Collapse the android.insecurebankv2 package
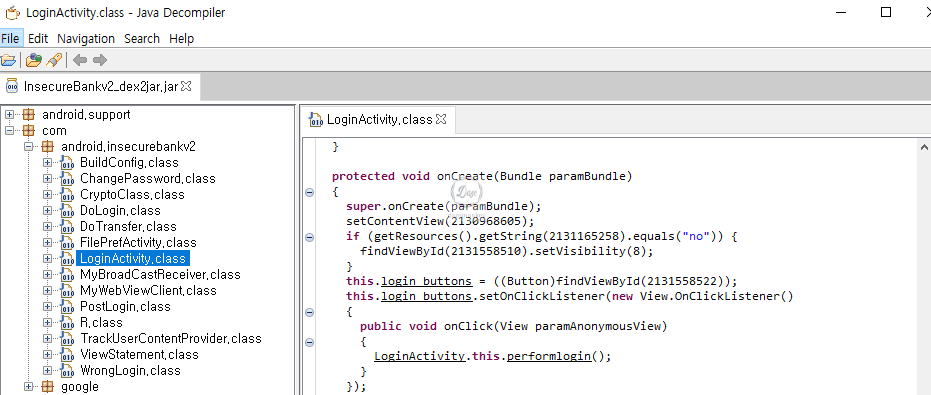The image size is (931, 395). (x=28, y=147)
